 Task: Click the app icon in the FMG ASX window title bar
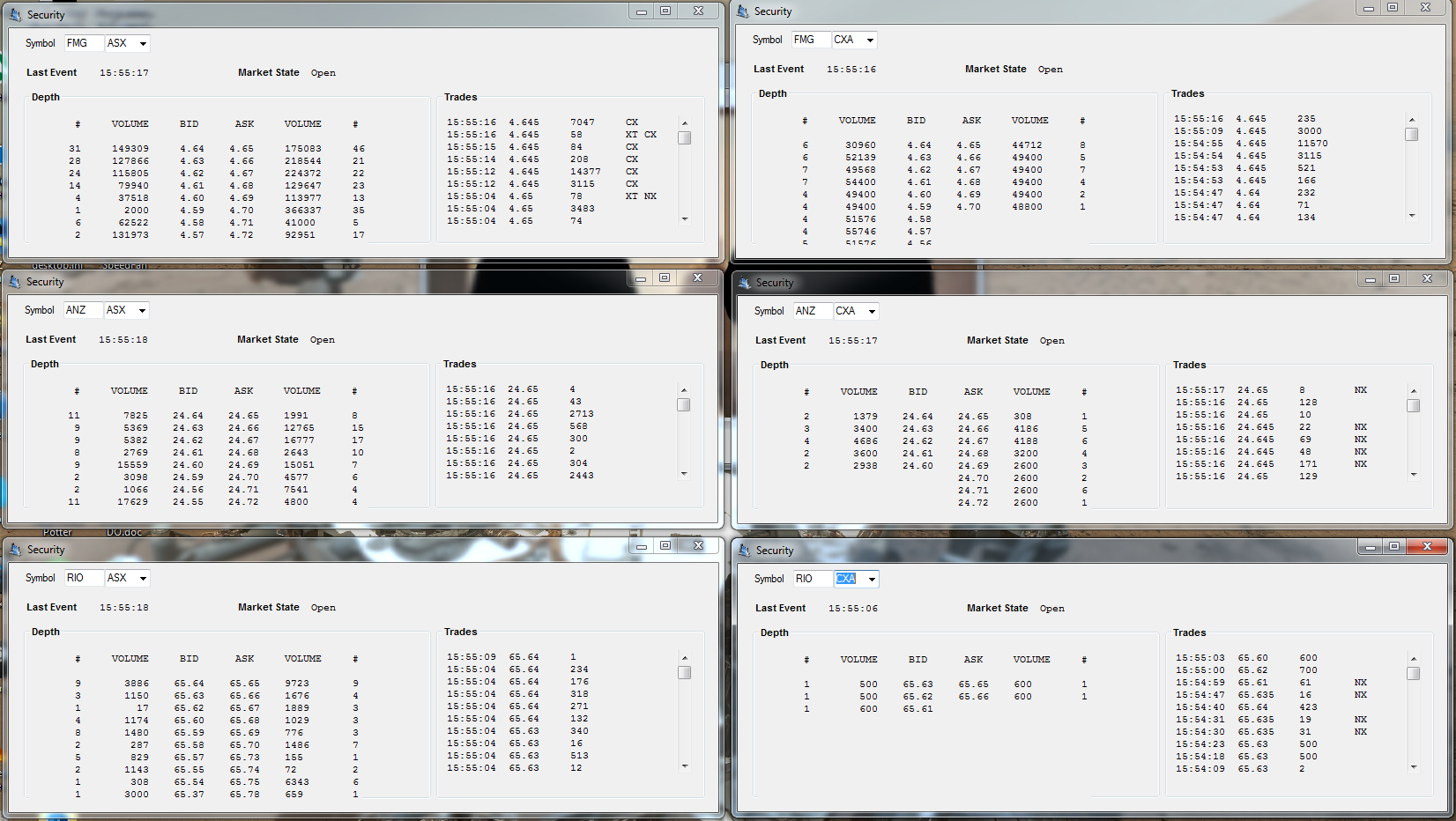15,15
